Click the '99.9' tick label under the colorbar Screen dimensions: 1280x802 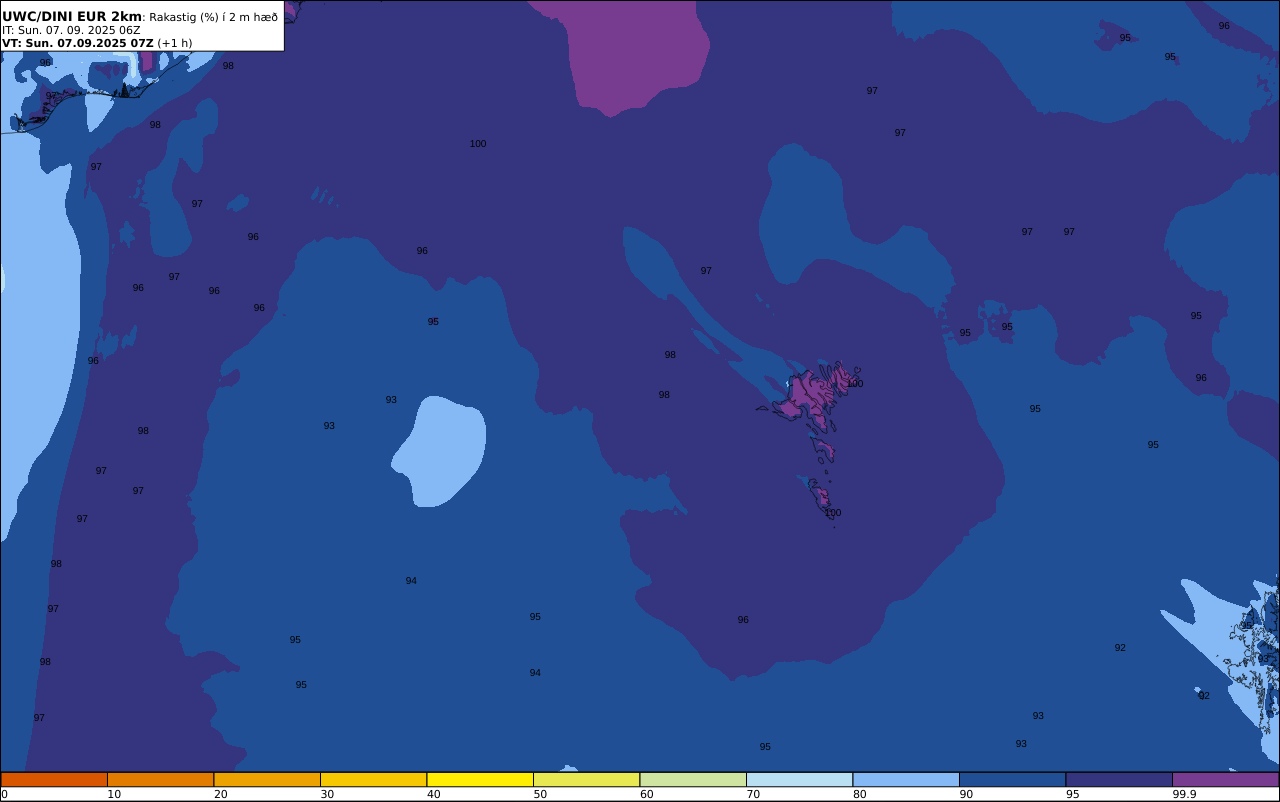coord(1185,794)
